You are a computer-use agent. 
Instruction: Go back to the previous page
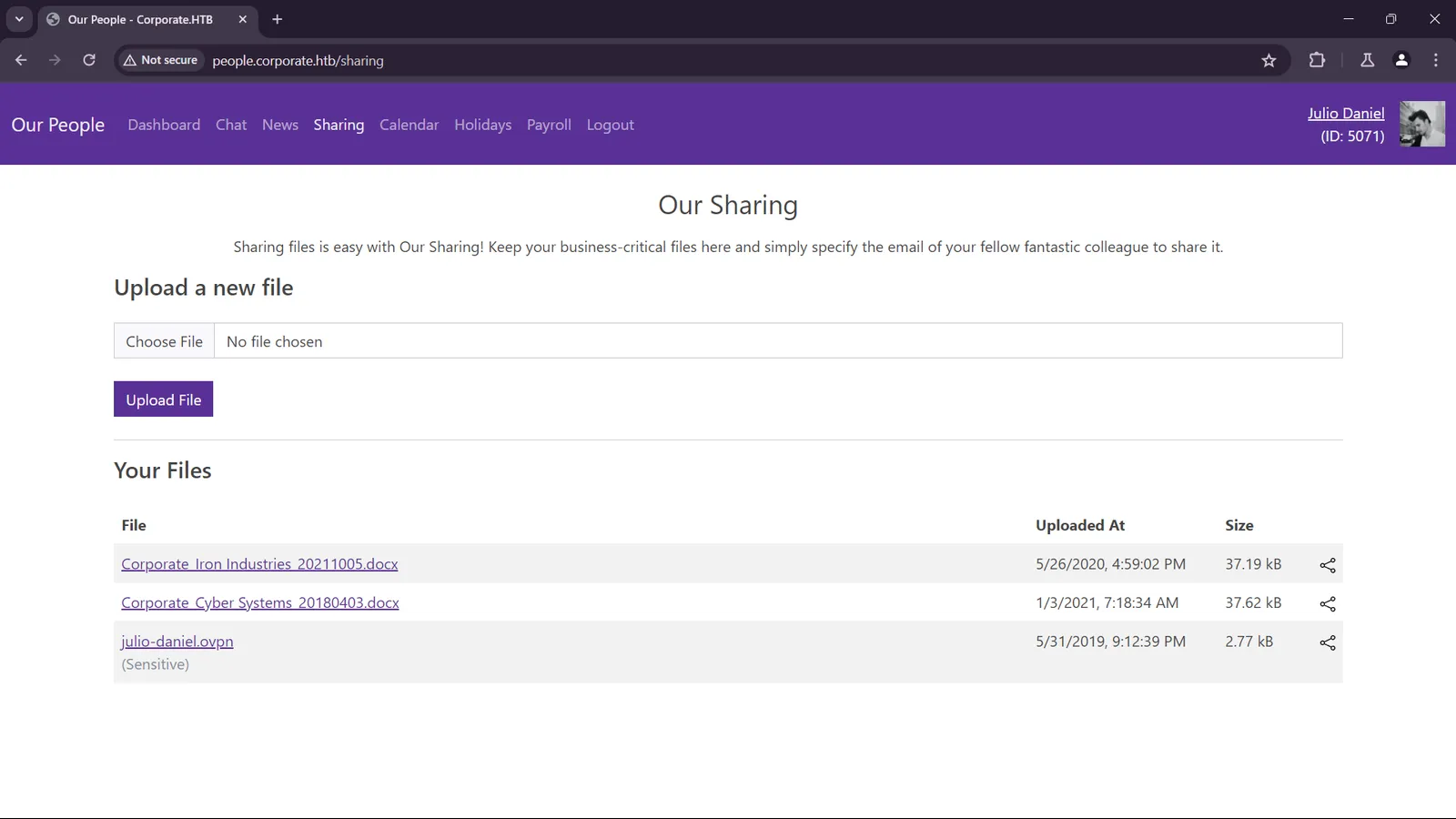[21, 60]
